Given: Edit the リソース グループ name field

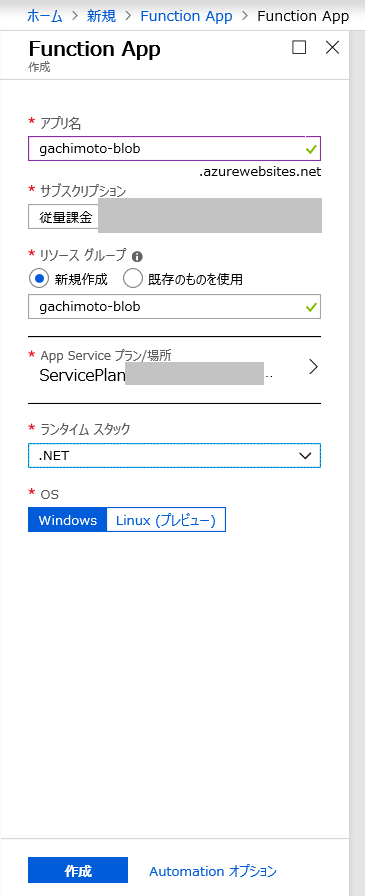Looking at the screenshot, I should click(174, 306).
